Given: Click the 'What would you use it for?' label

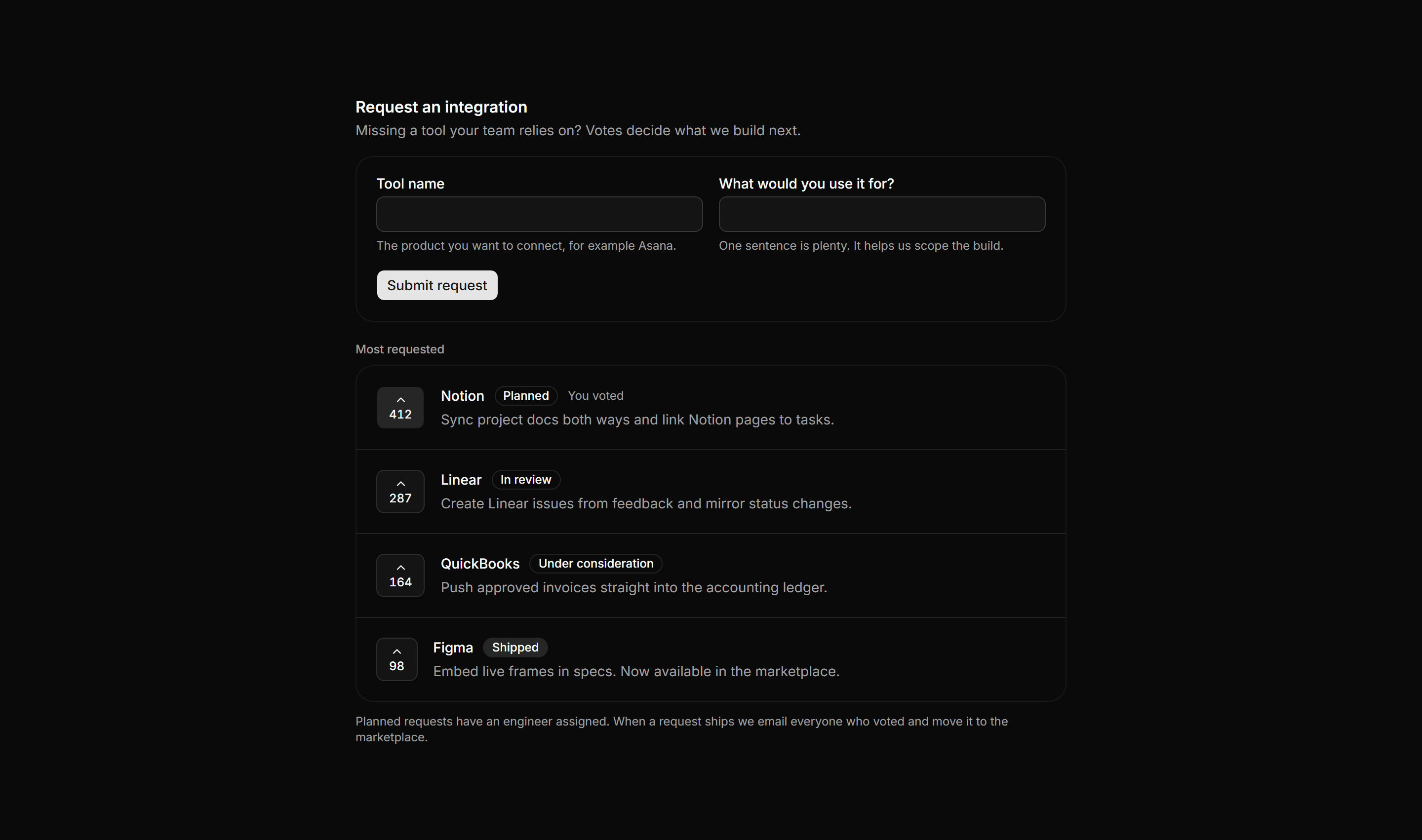Looking at the screenshot, I should point(806,184).
